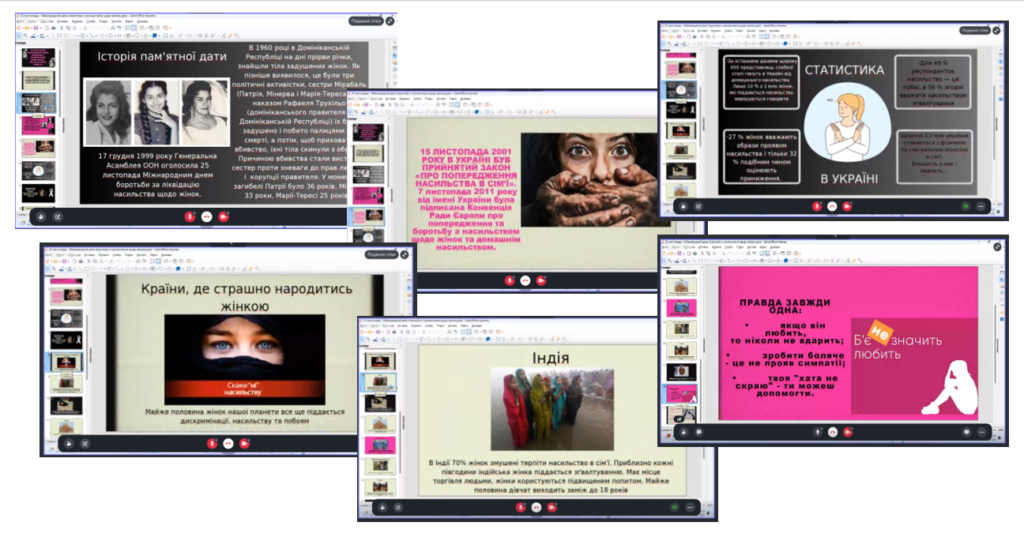Screen dimensions: 1024x556
Task: Raise hand in the history slide window
Action: click(40, 216)
